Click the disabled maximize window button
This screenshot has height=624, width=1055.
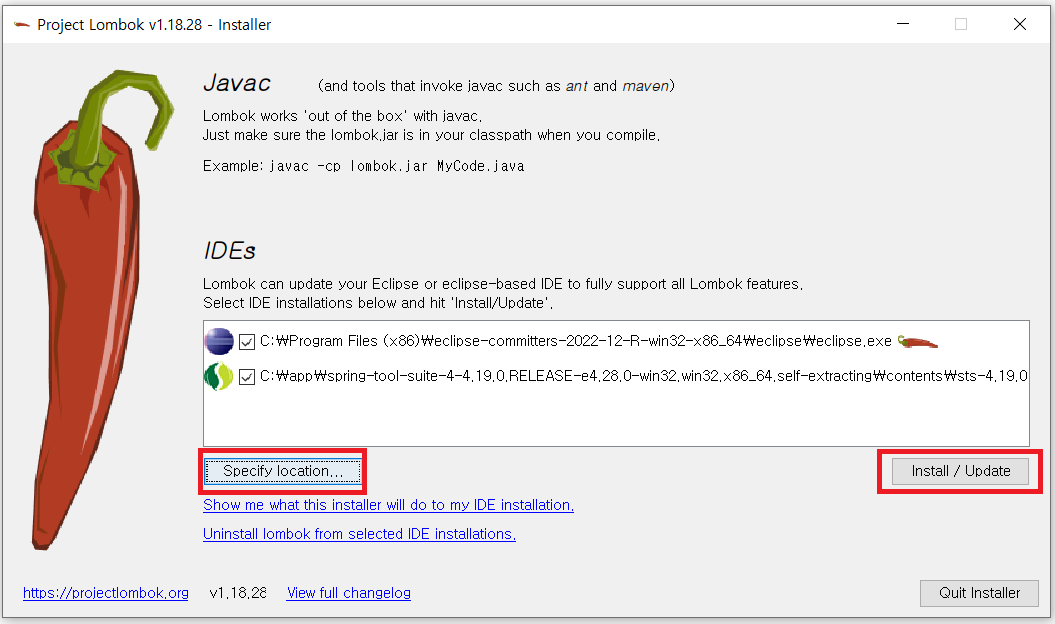961,24
